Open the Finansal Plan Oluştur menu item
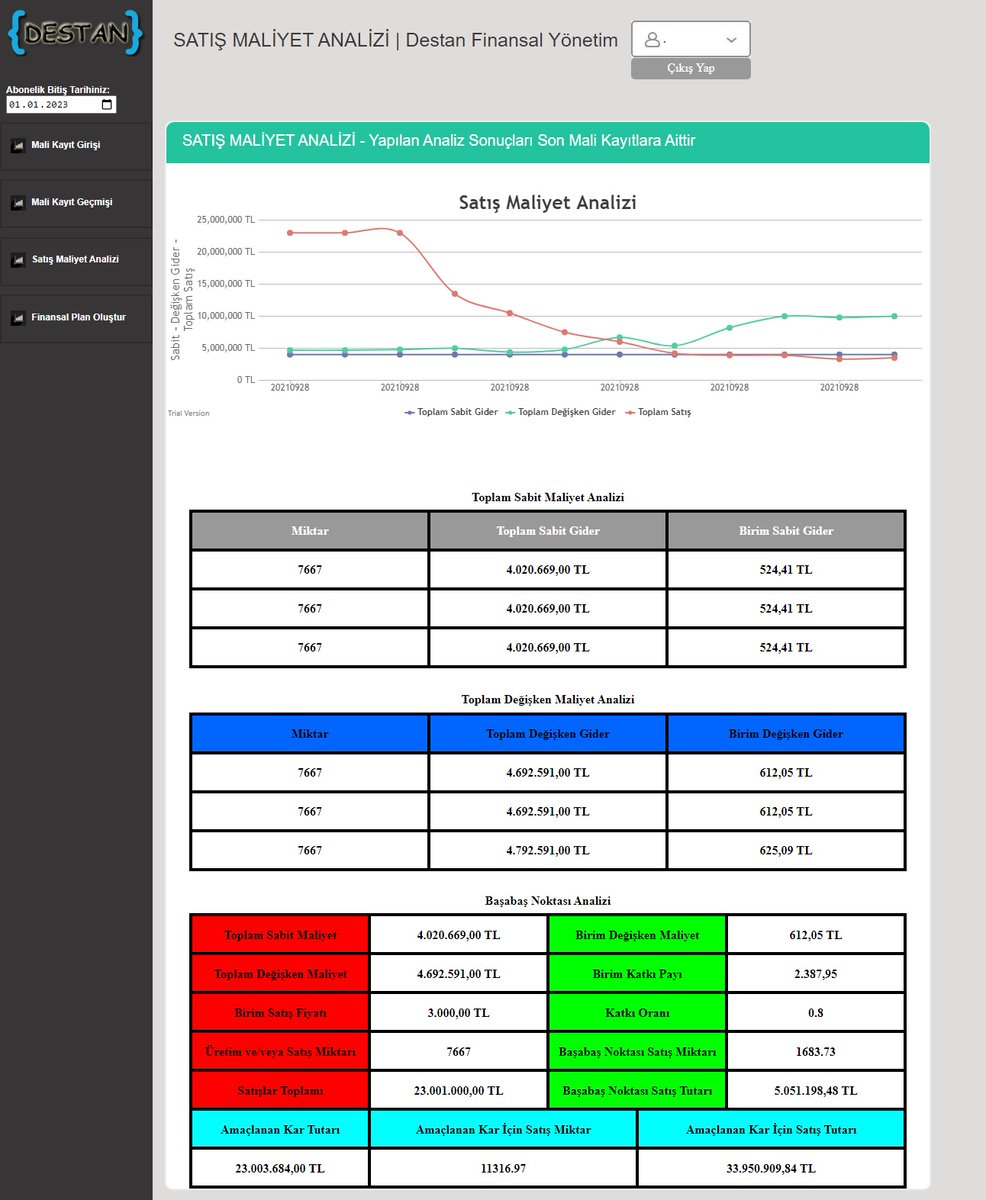This screenshot has width=986, height=1200. tap(76, 318)
